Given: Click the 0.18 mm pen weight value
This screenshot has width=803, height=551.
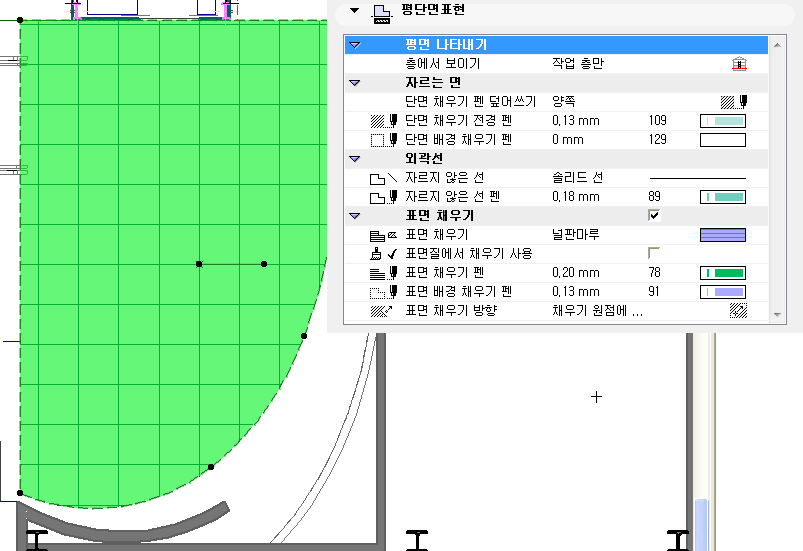Looking at the screenshot, I should 576,197.
